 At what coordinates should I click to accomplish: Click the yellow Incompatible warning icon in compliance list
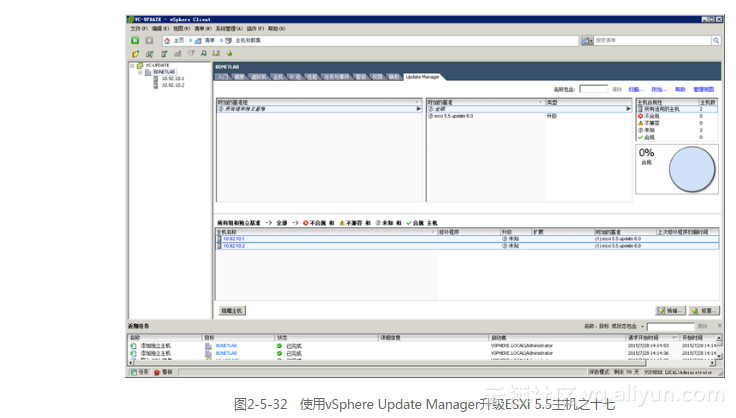pos(641,123)
